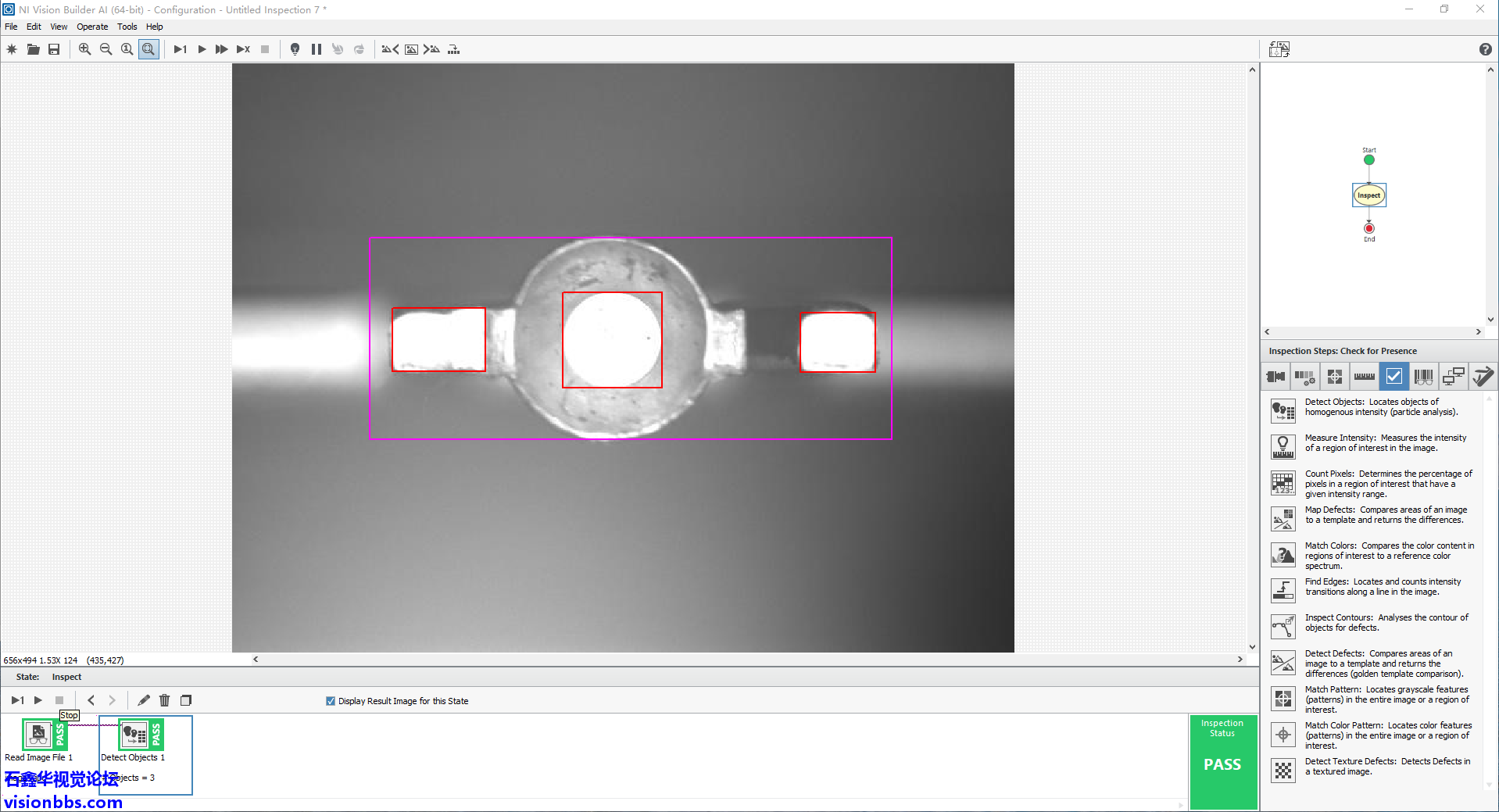Screen dimensions: 1499x812
Task: Click the Zoom to Fit toolbar icon
Action: (148, 49)
